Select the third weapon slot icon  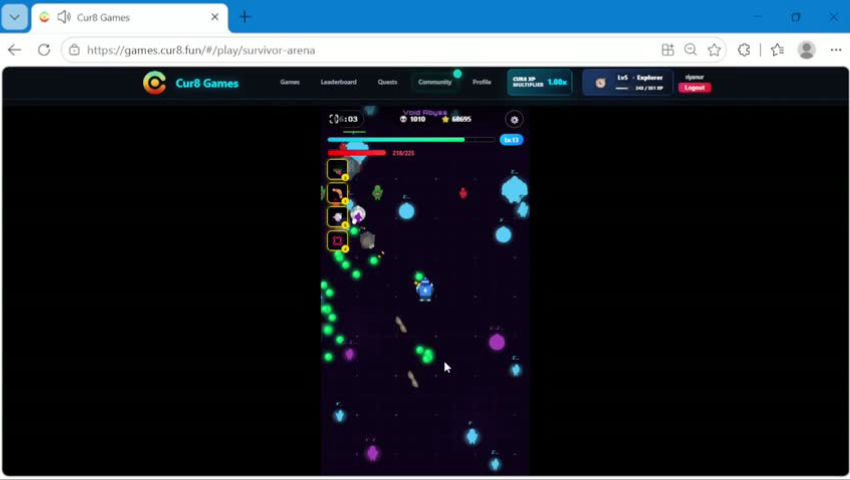337,217
